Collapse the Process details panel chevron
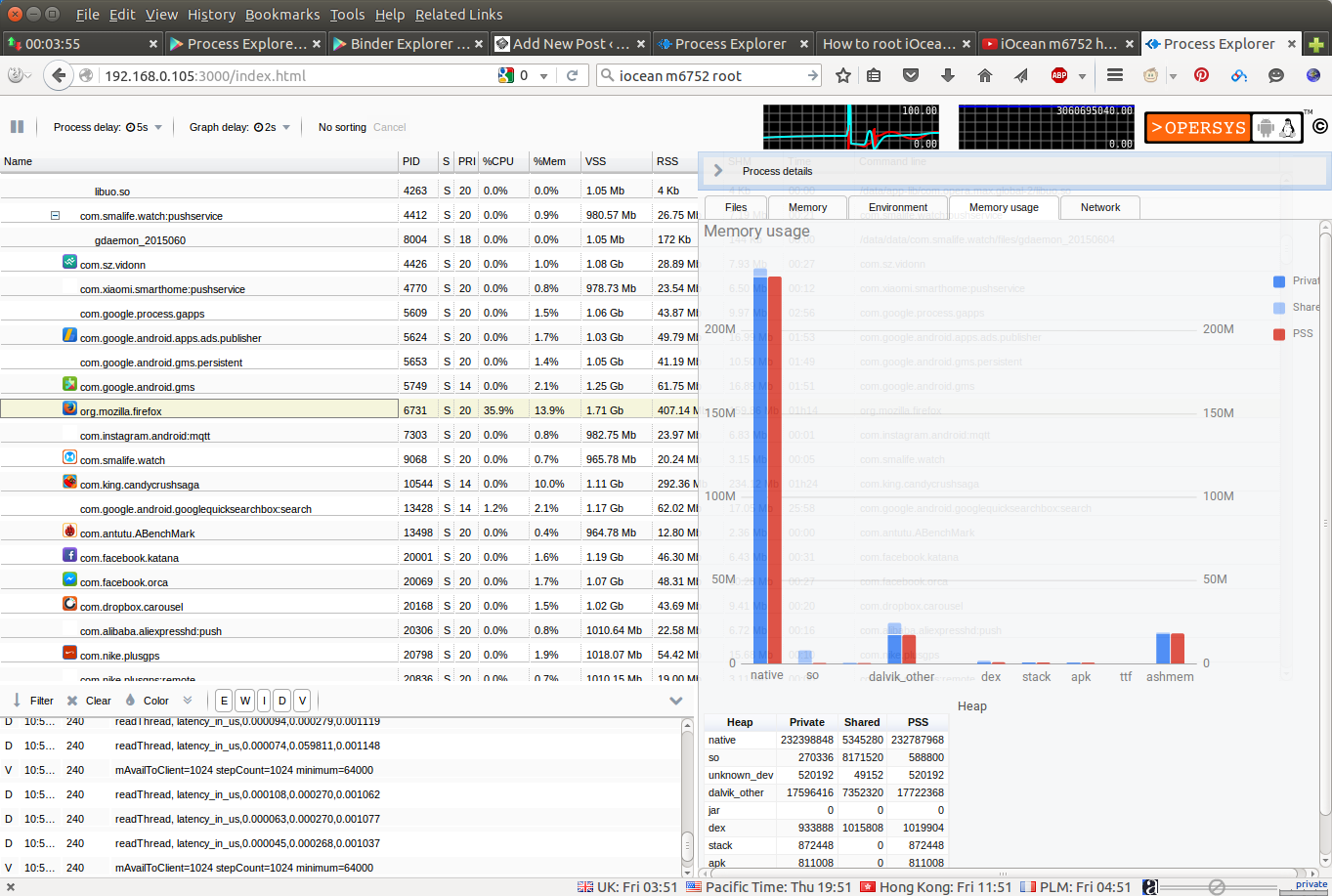 click(718, 171)
